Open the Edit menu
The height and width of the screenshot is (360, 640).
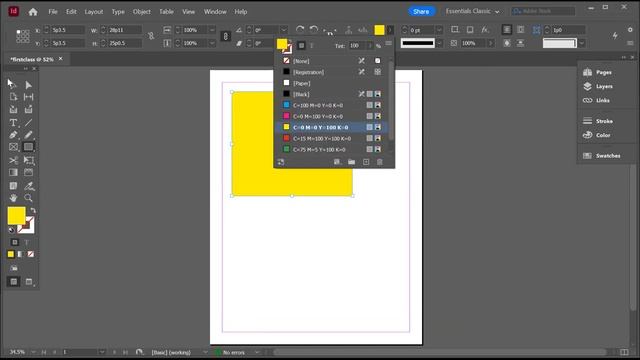[71, 12]
